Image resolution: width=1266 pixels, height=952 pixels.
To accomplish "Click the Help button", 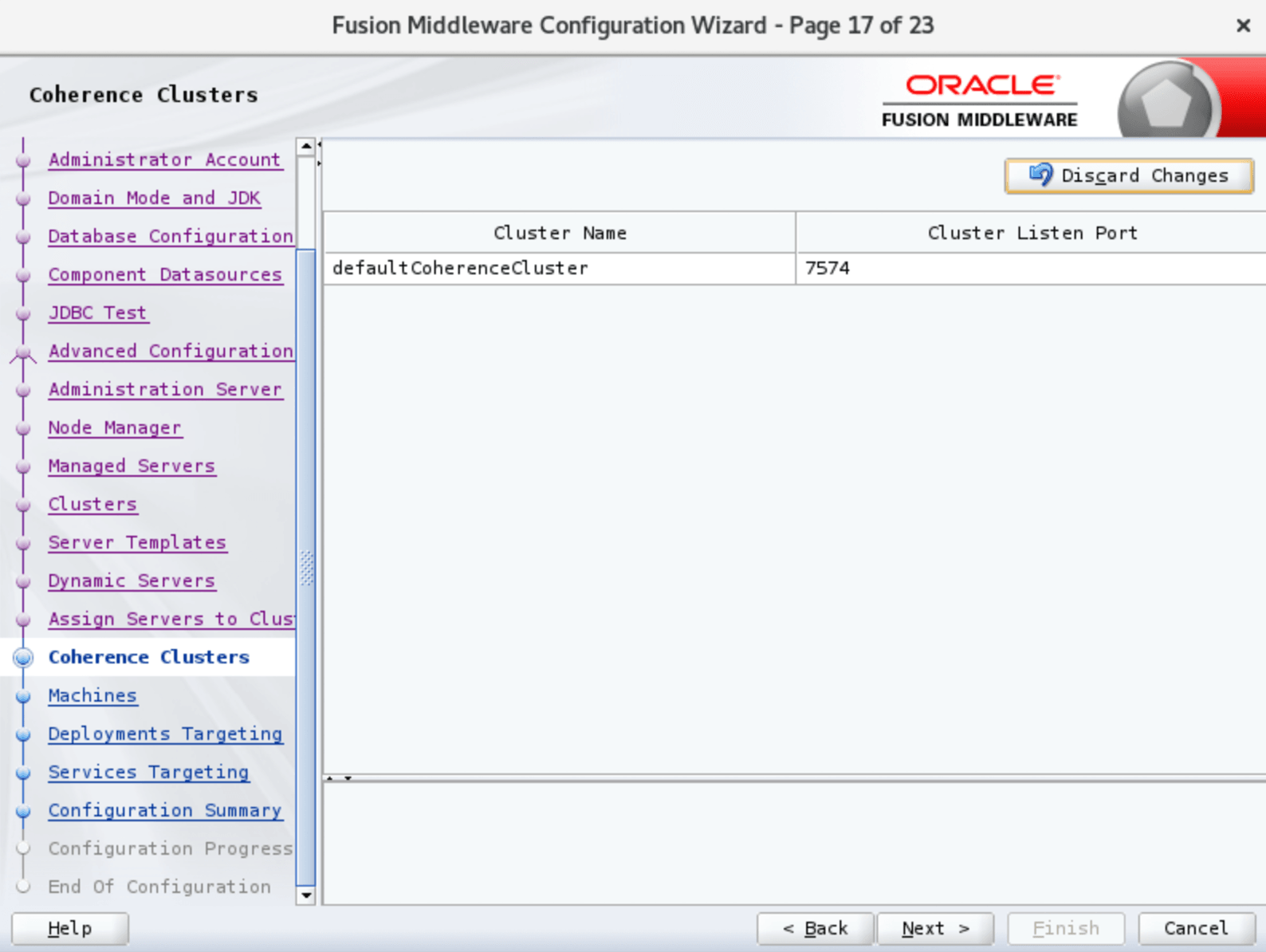I will coord(69,928).
